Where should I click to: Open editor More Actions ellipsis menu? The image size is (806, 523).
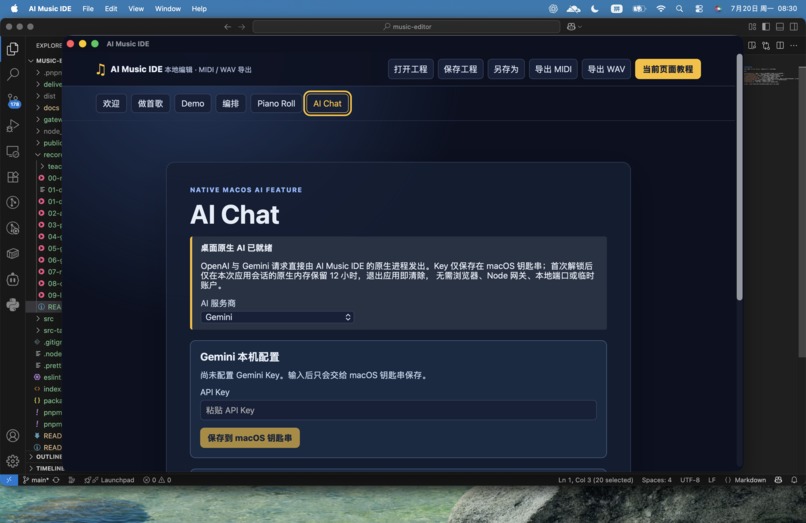[x=794, y=46]
